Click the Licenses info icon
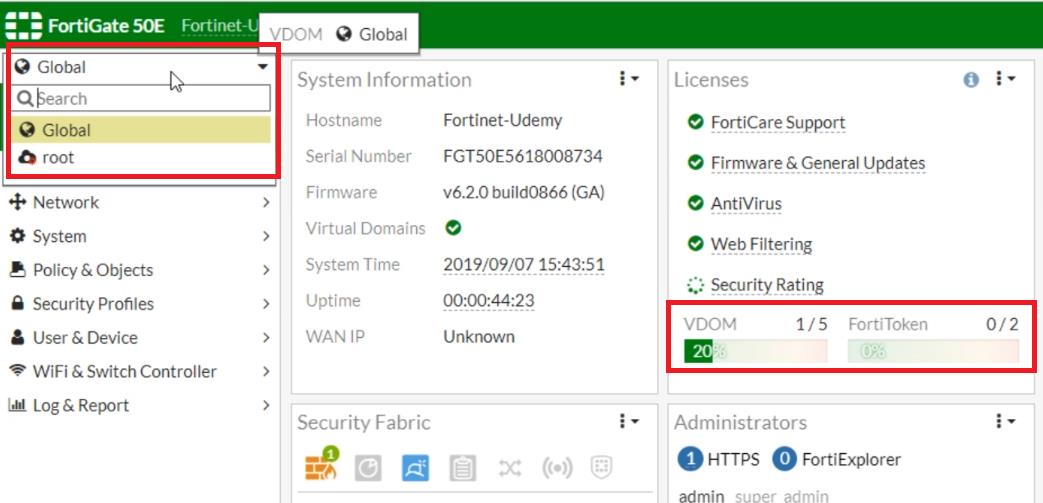The height and width of the screenshot is (503, 1043). click(971, 80)
